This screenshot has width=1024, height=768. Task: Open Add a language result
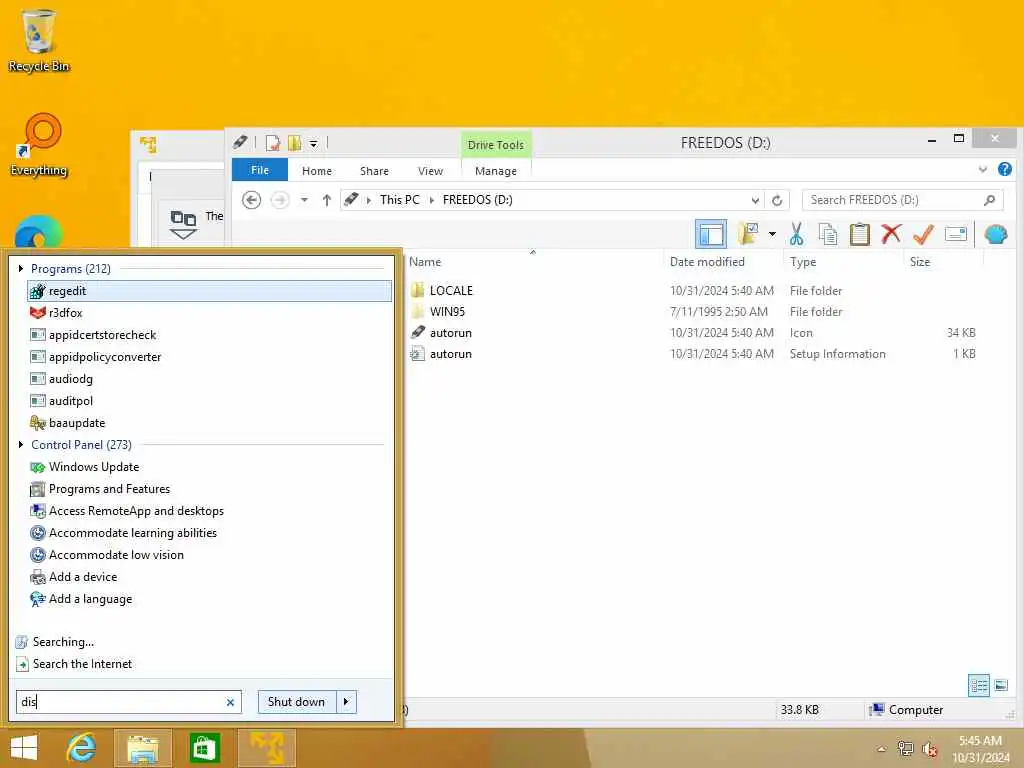[209, 599]
